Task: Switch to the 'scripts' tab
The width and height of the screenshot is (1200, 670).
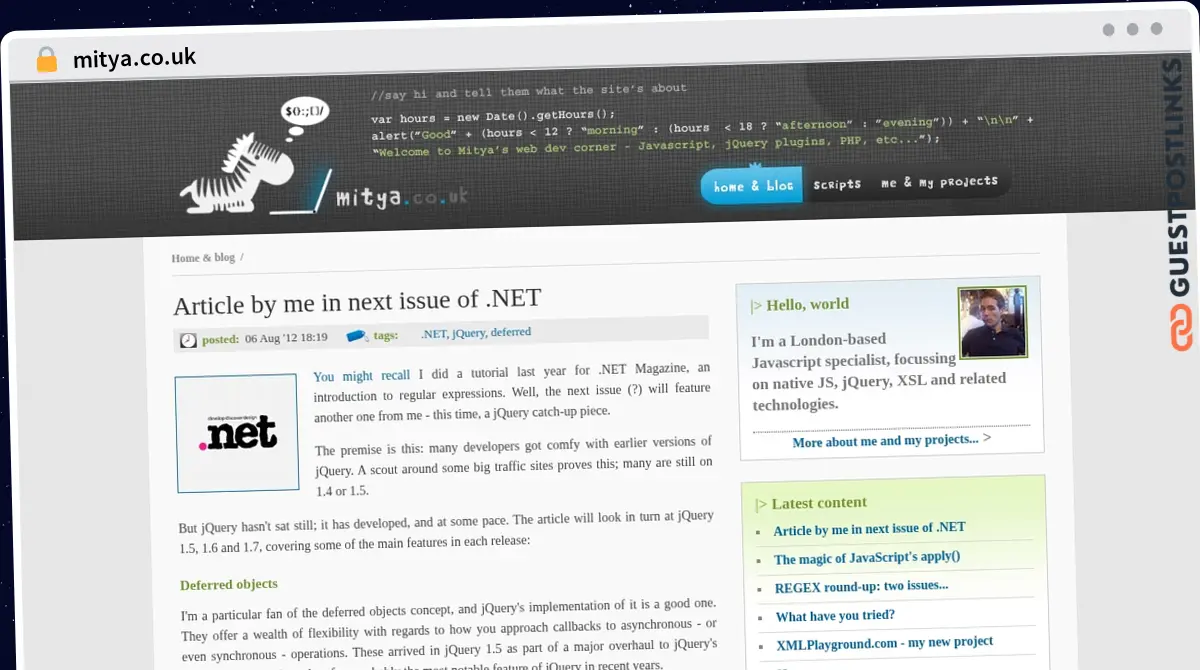Action: click(837, 183)
